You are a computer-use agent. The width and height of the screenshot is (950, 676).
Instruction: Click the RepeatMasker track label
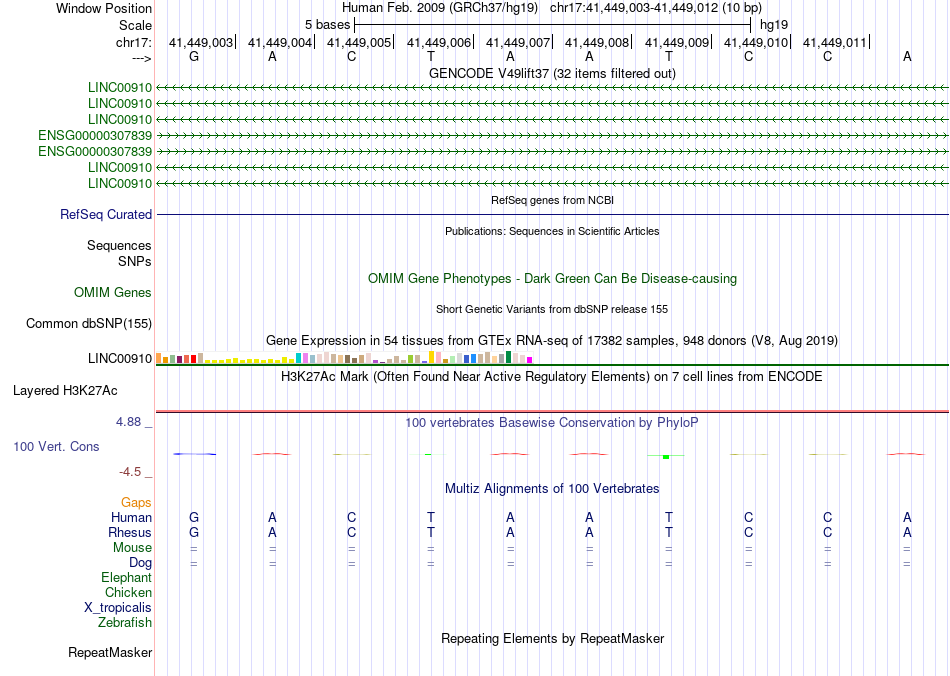pyautogui.click(x=110, y=653)
